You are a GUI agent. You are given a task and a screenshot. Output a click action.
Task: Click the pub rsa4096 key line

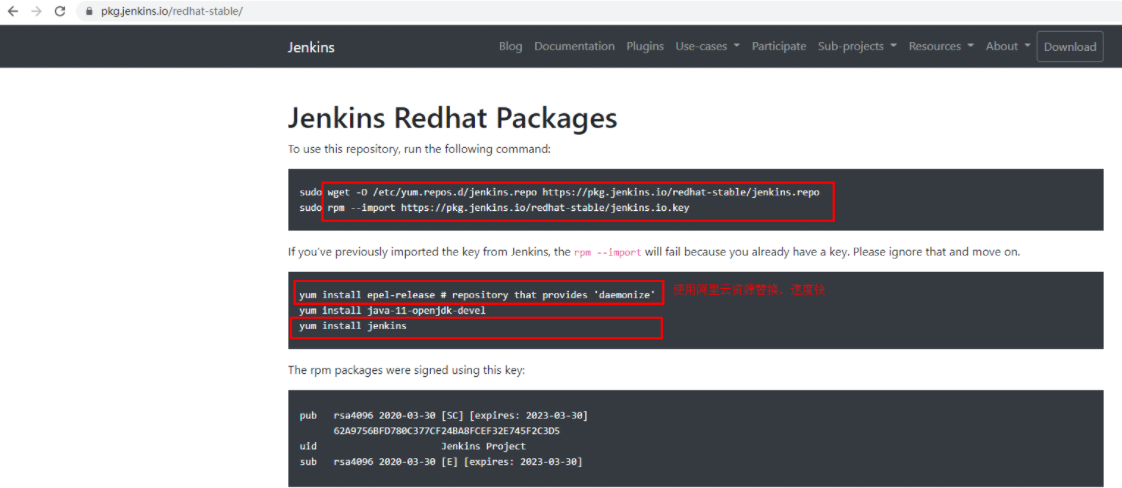pyautogui.click(x=444, y=416)
